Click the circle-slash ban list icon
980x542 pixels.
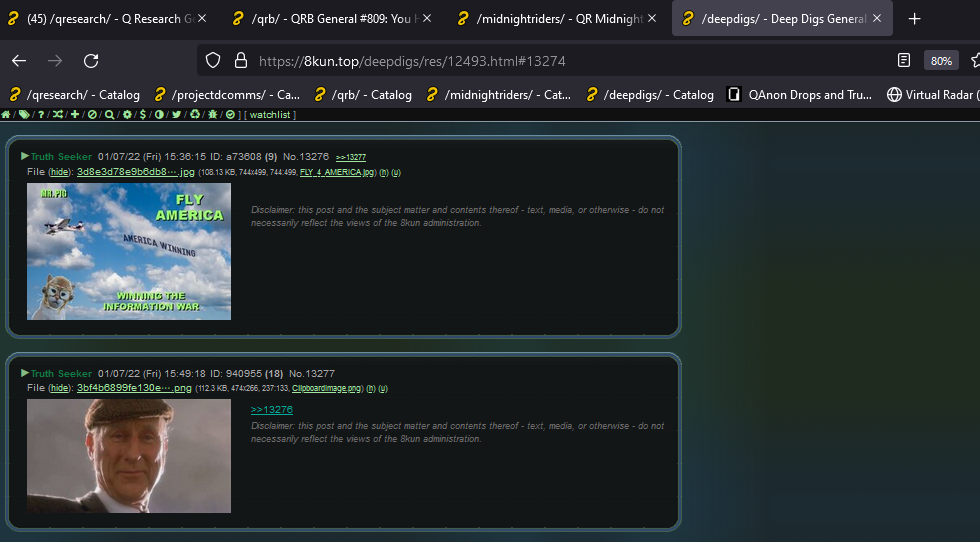click(x=92, y=114)
